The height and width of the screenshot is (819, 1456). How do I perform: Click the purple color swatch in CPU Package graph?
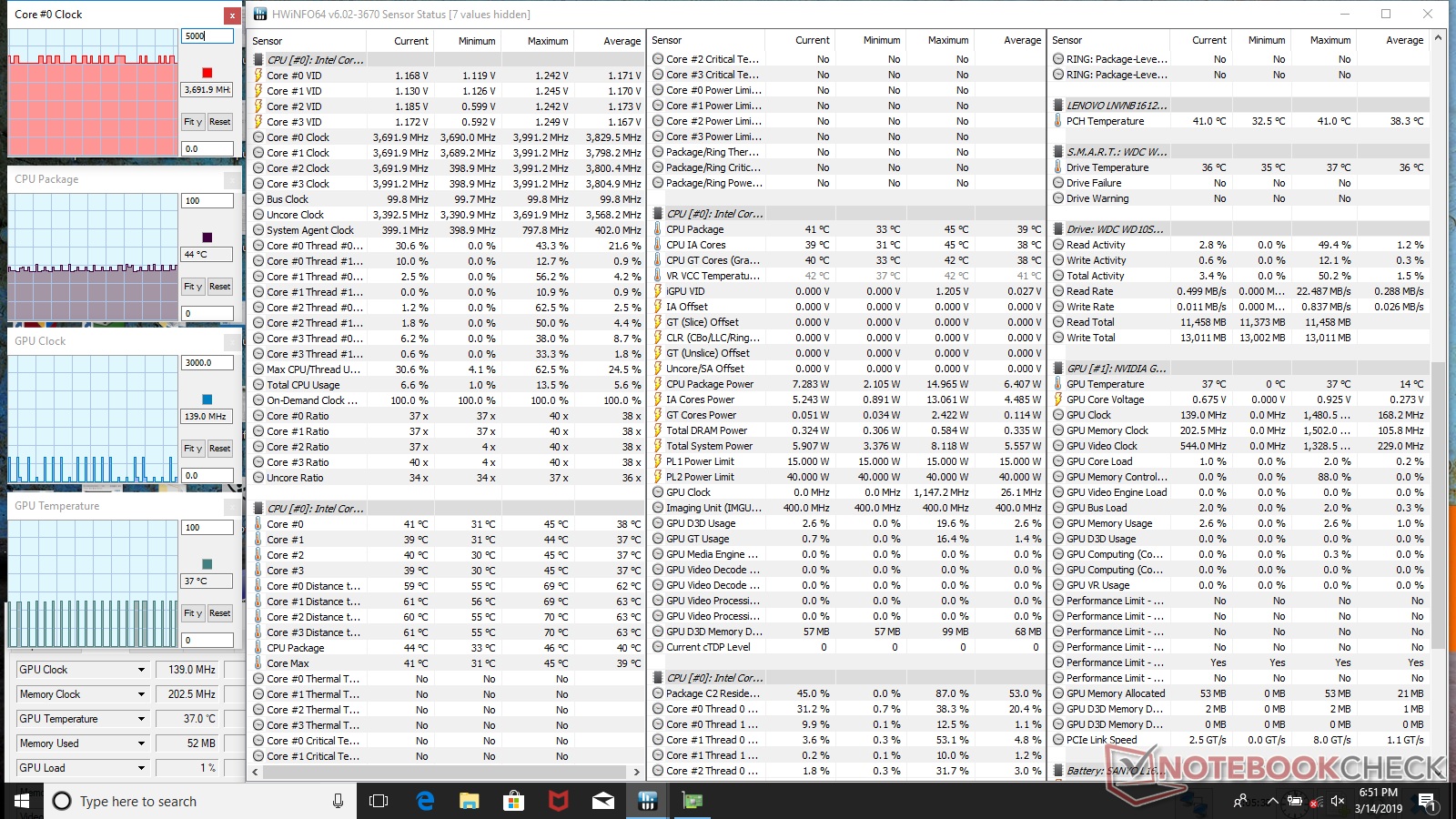pos(207,238)
